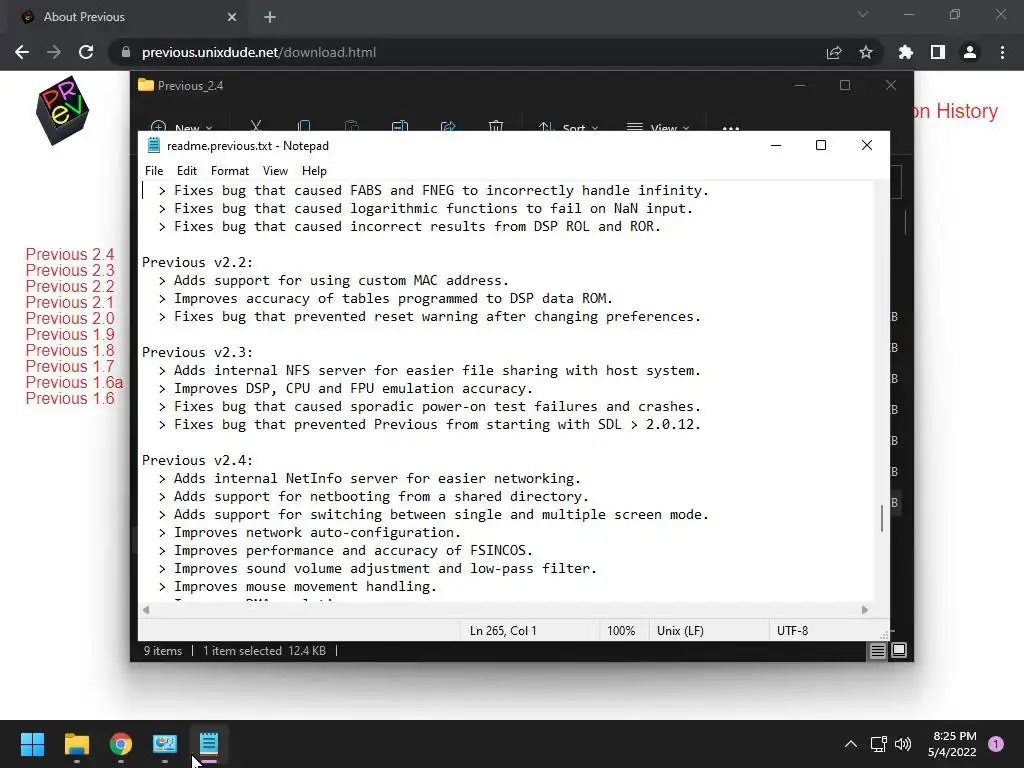Click the address bar URL

(x=259, y=52)
